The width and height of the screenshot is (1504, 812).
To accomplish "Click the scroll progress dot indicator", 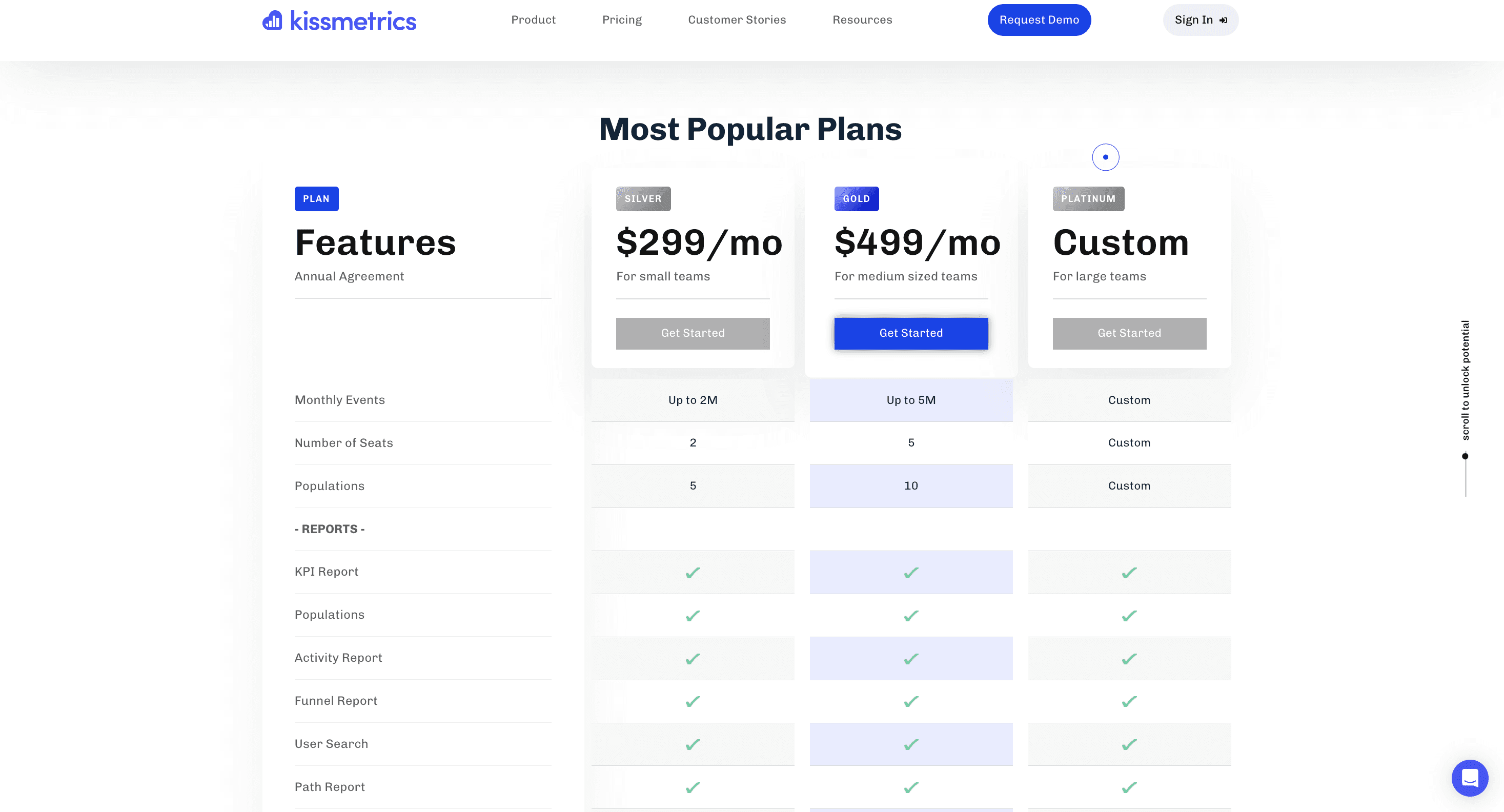I will point(1465,456).
